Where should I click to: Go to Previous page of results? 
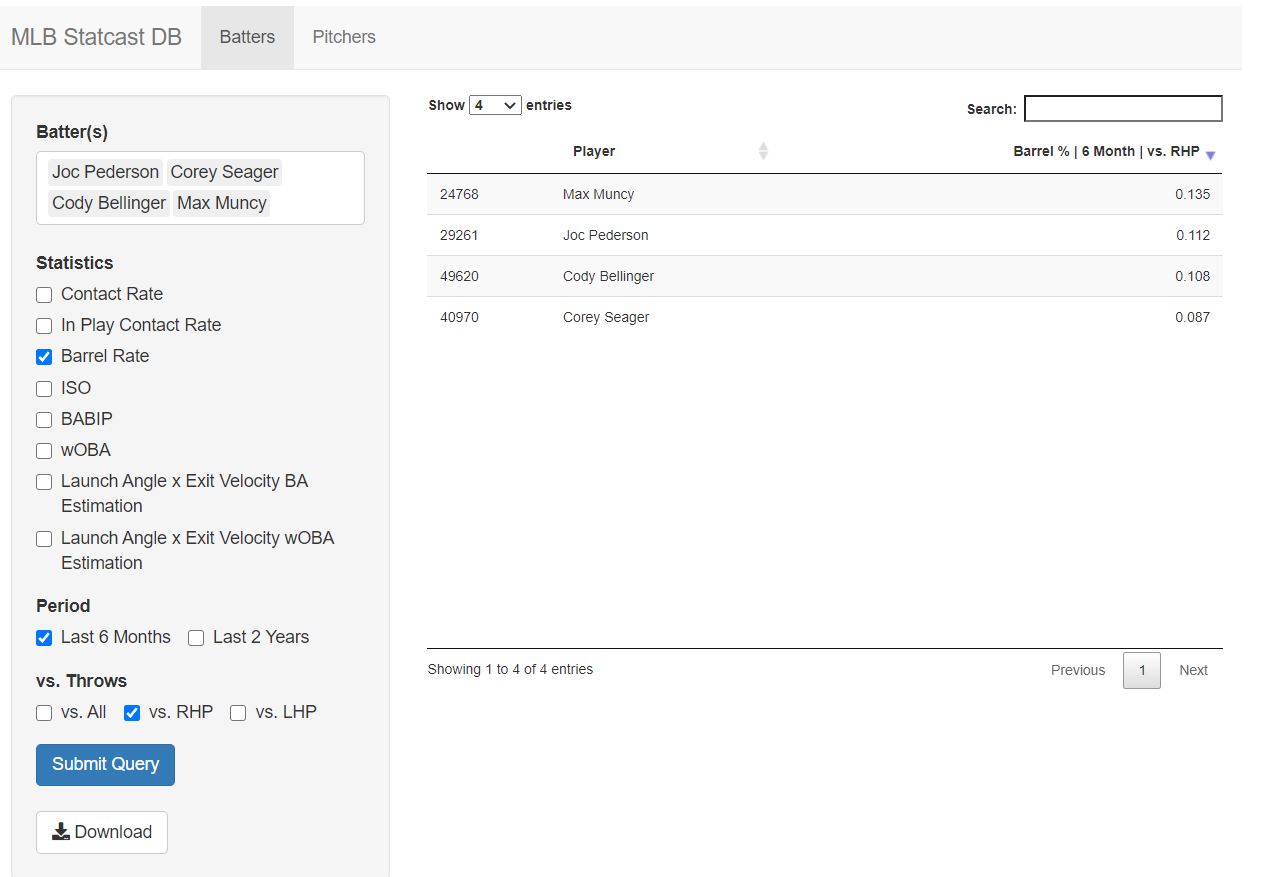coord(1078,670)
